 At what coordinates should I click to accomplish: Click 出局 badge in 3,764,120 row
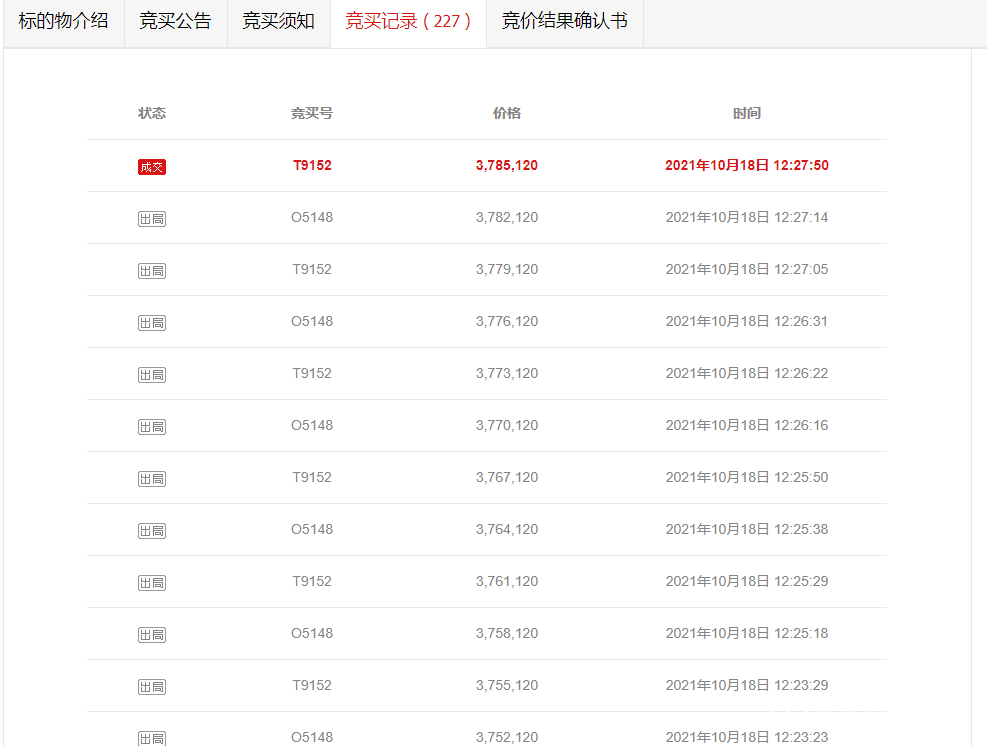(x=152, y=531)
